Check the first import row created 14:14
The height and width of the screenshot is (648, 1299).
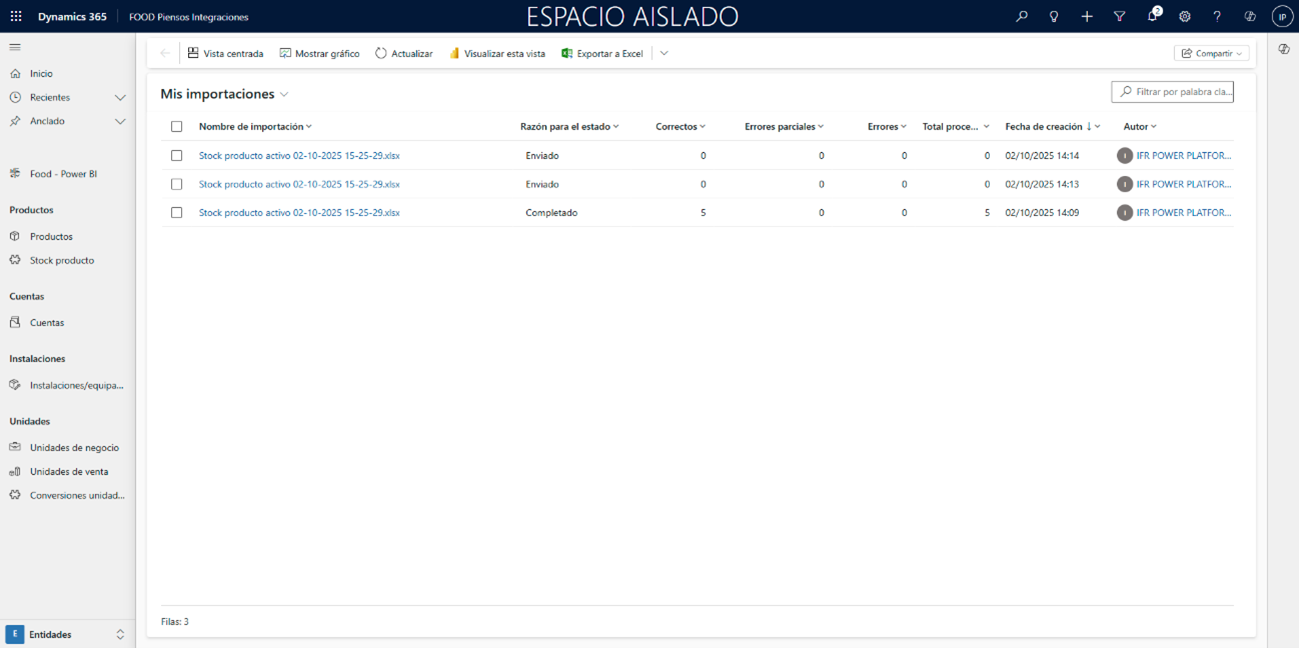(177, 156)
